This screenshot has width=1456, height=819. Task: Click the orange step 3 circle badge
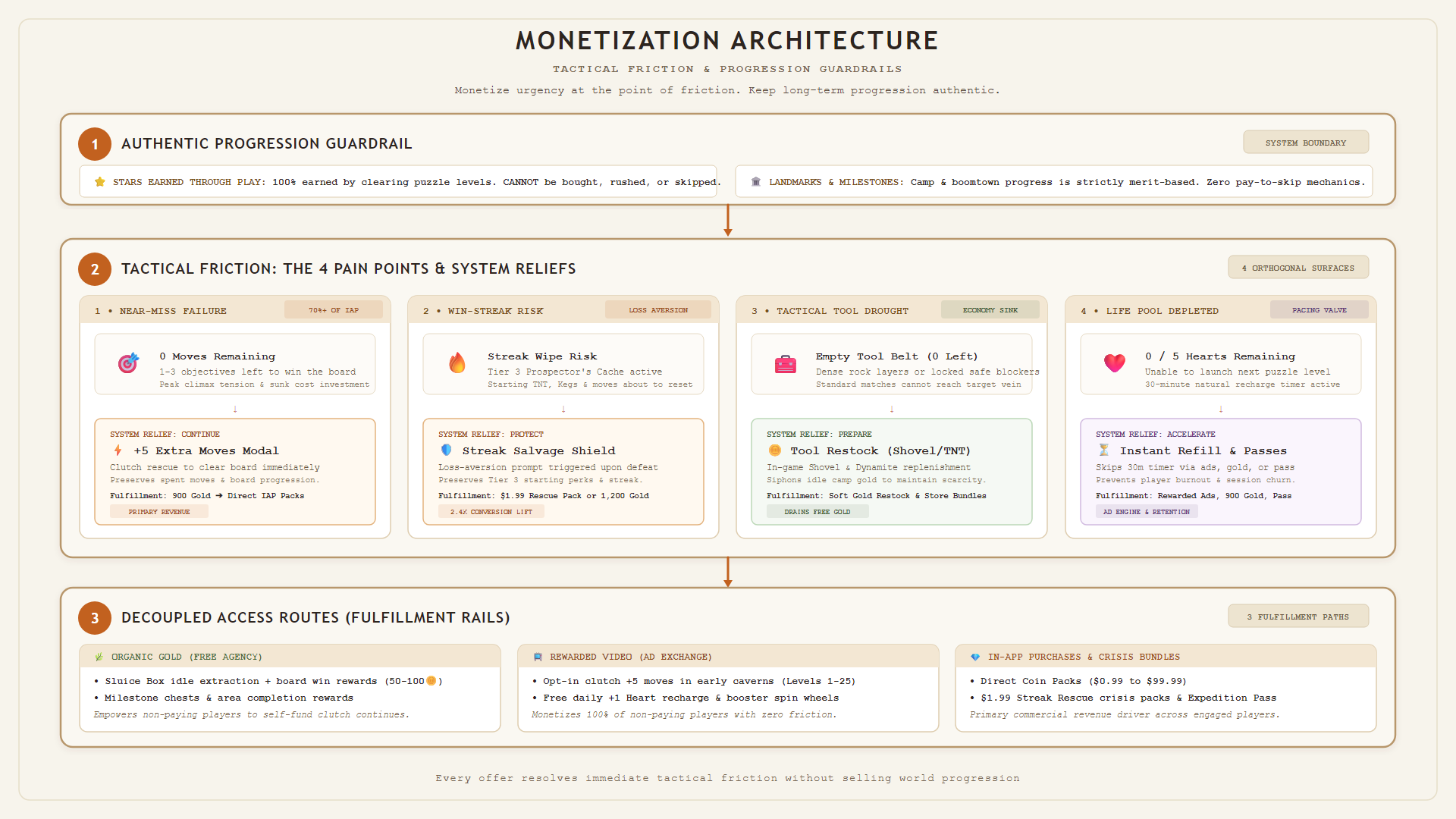[95, 618]
